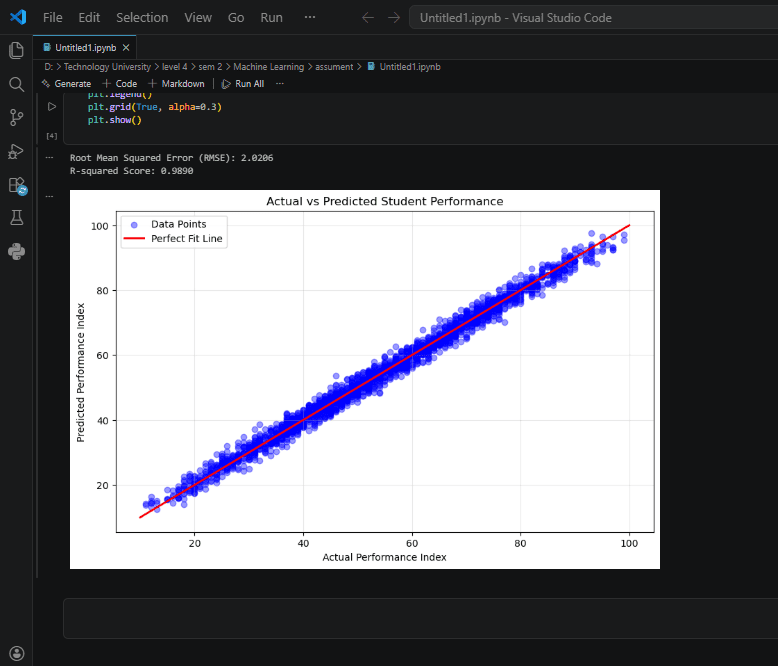Screen dimensions: 778x666
Task: Open the Accounts menu icon
Action: tap(16, 653)
